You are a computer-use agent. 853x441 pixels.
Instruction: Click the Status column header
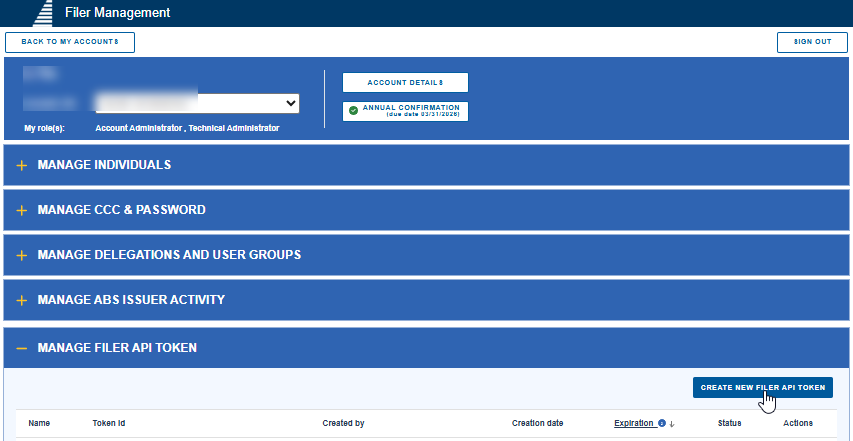(x=730, y=423)
